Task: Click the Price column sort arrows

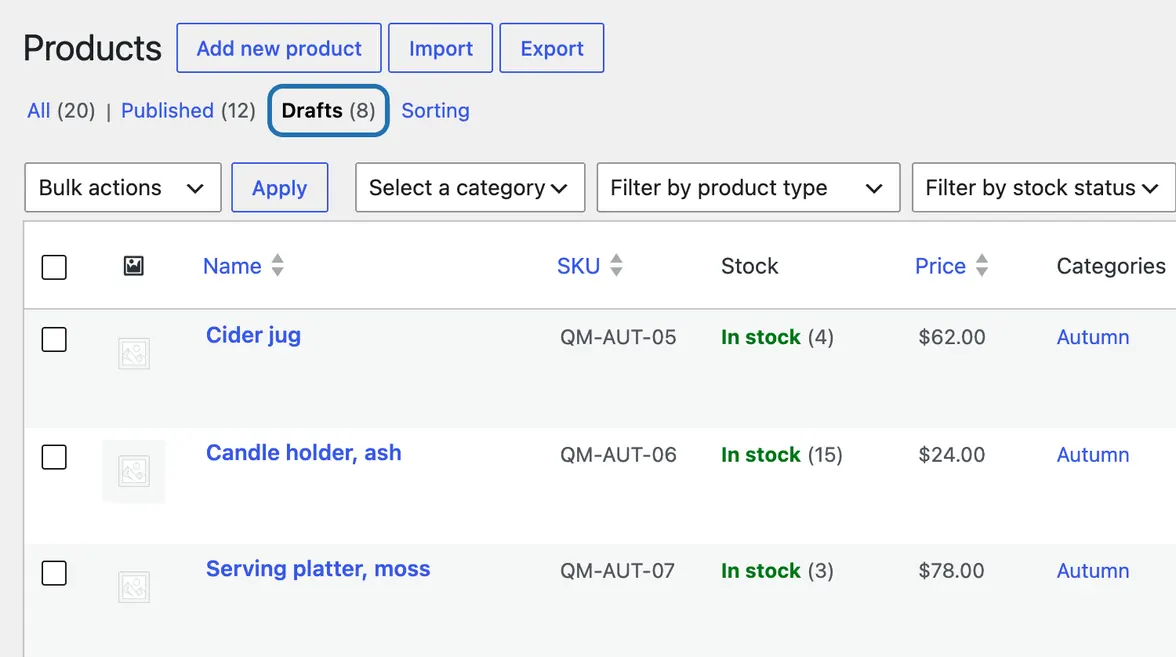Action: pos(982,266)
